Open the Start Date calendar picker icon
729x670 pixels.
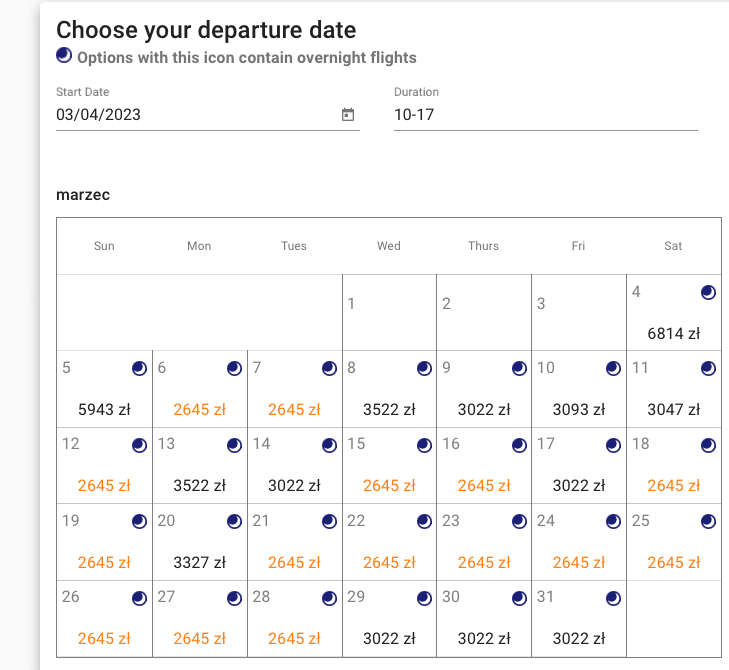(348, 114)
